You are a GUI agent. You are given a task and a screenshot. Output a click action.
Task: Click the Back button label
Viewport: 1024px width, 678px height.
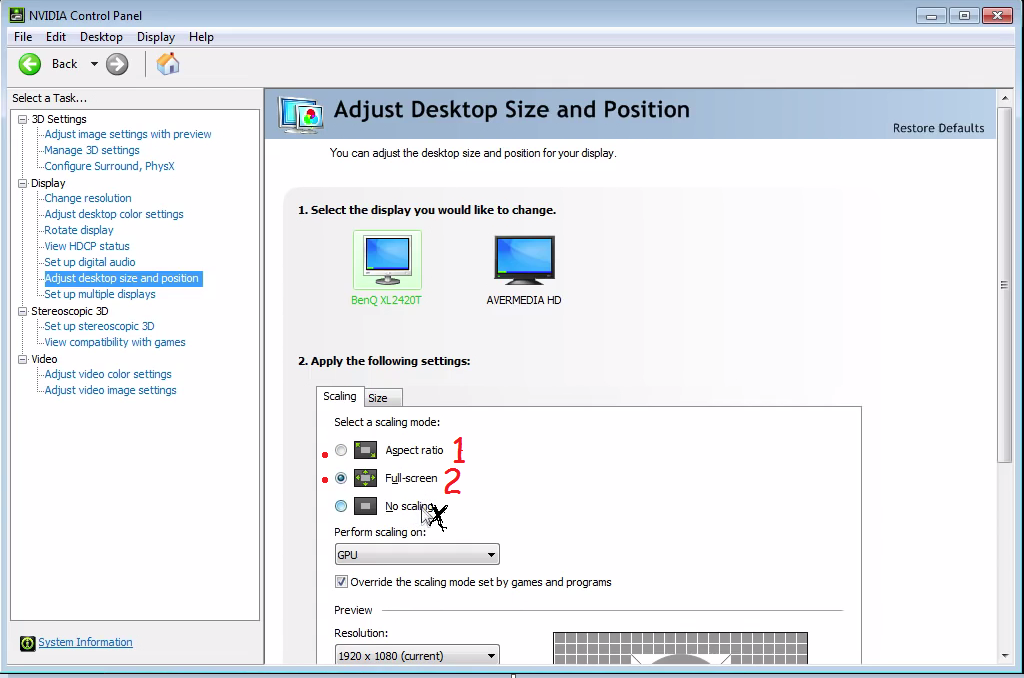[65, 64]
